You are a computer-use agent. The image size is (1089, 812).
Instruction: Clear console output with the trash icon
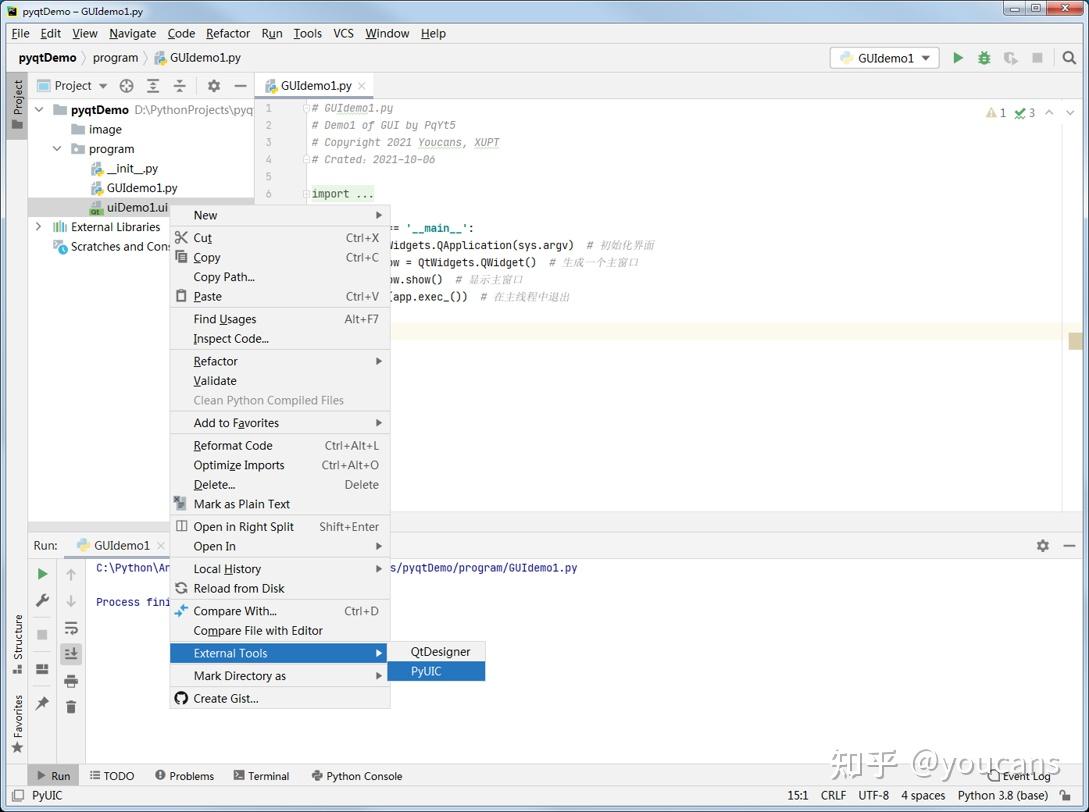(71, 706)
